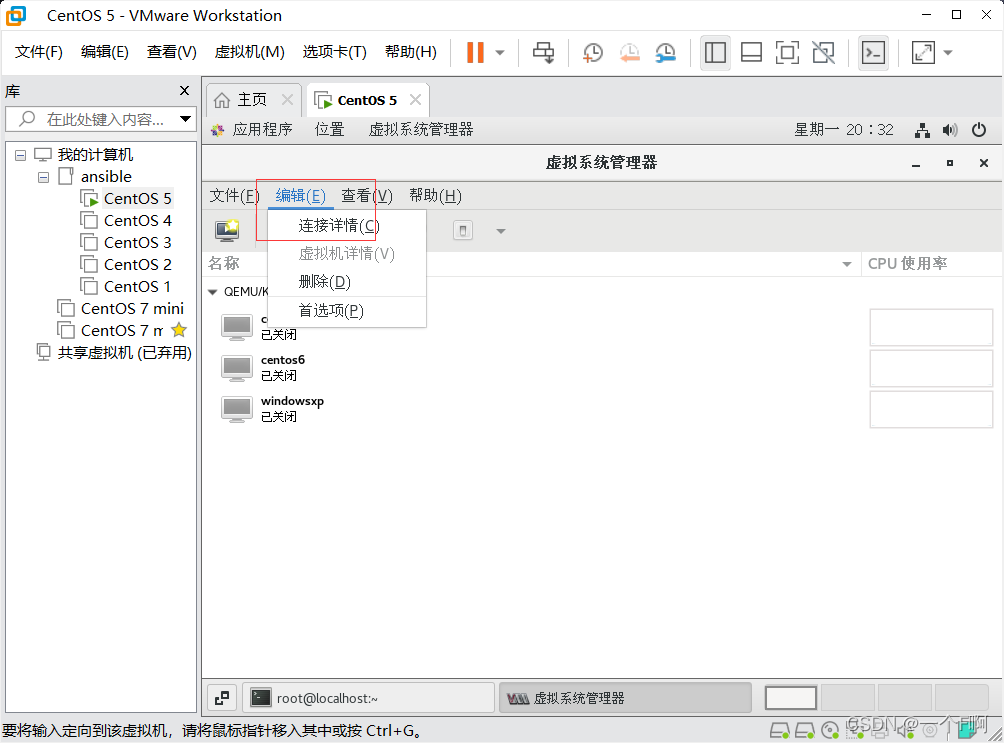The height and width of the screenshot is (743, 1004).
Task: Open the stretch display dropdown arrow
Action: pyautogui.click(x=948, y=53)
